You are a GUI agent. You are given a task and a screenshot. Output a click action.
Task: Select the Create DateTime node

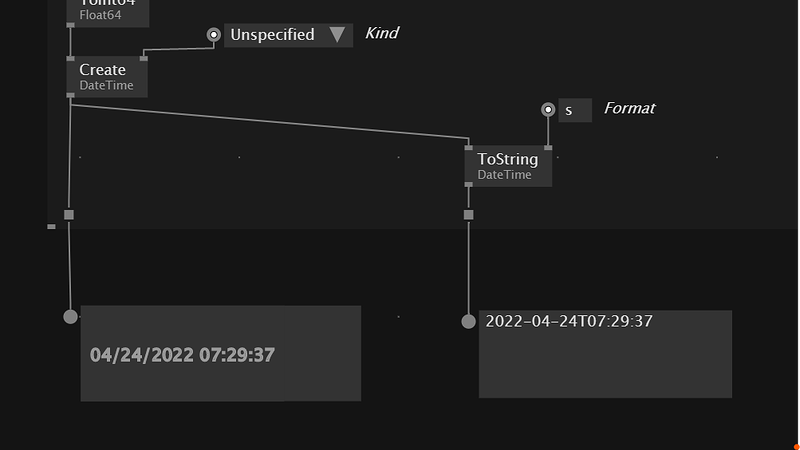click(x=107, y=77)
